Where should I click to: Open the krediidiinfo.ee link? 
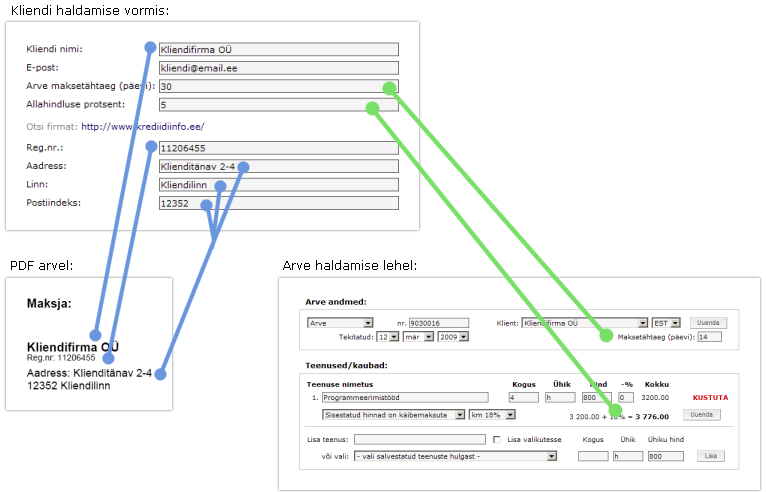tap(143, 127)
